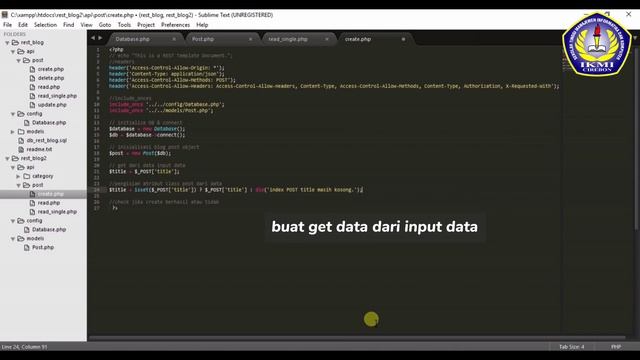Close the read_single.php tab

pos(327,39)
